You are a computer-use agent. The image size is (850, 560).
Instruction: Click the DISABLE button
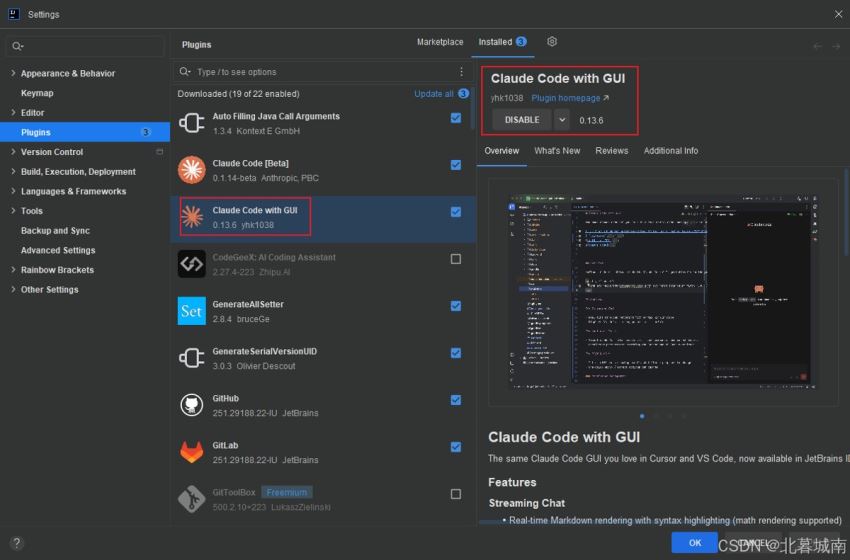point(522,120)
